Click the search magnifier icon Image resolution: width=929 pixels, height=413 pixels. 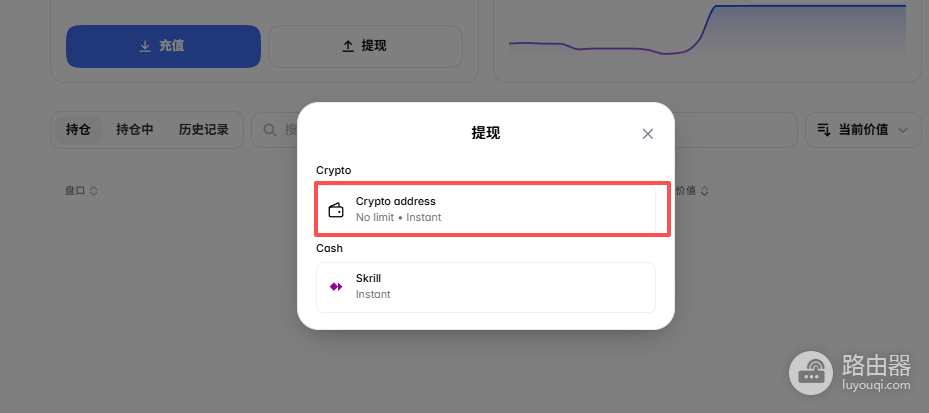click(270, 130)
